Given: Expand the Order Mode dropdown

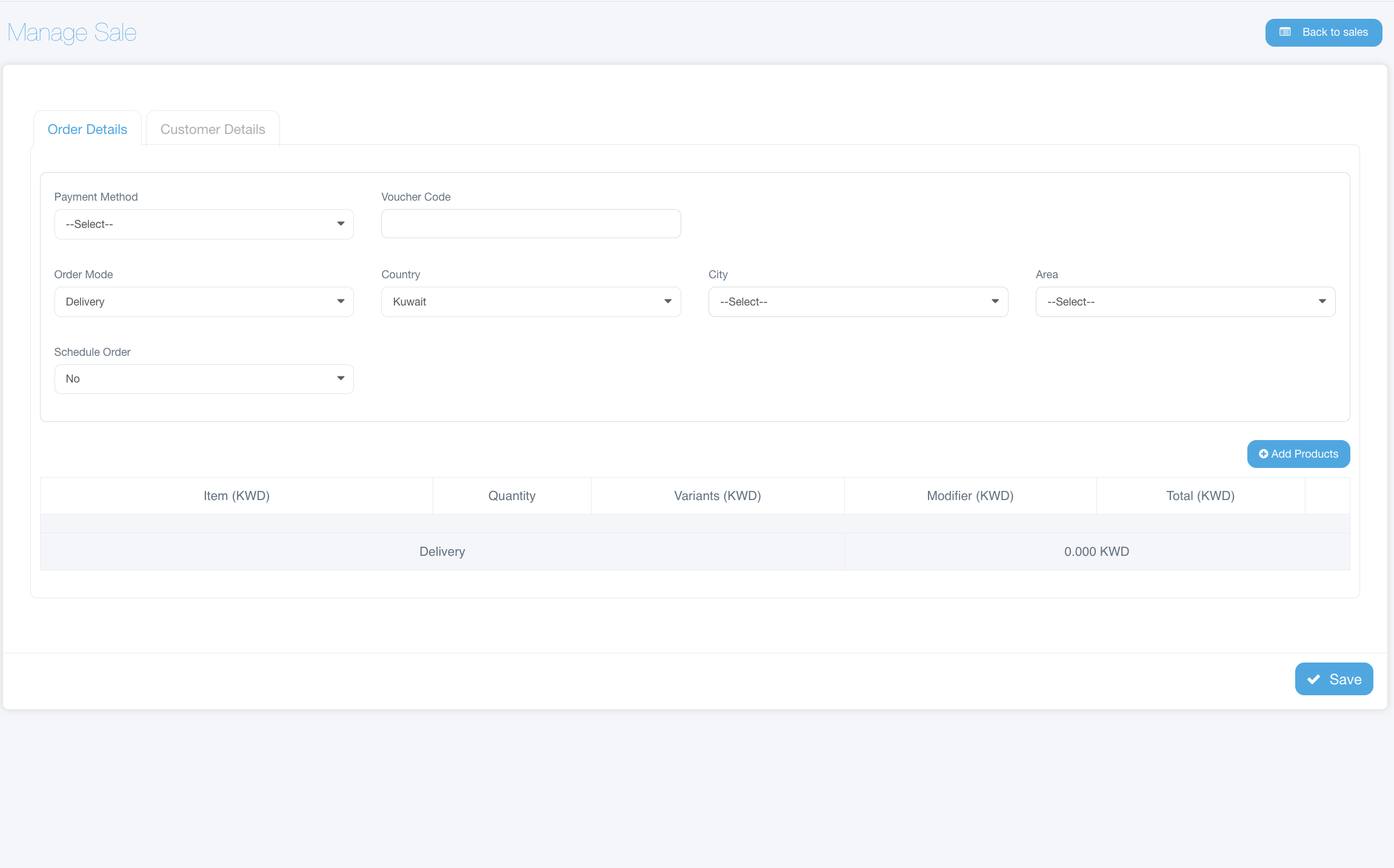Looking at the screenshot, I should point(204,302).
